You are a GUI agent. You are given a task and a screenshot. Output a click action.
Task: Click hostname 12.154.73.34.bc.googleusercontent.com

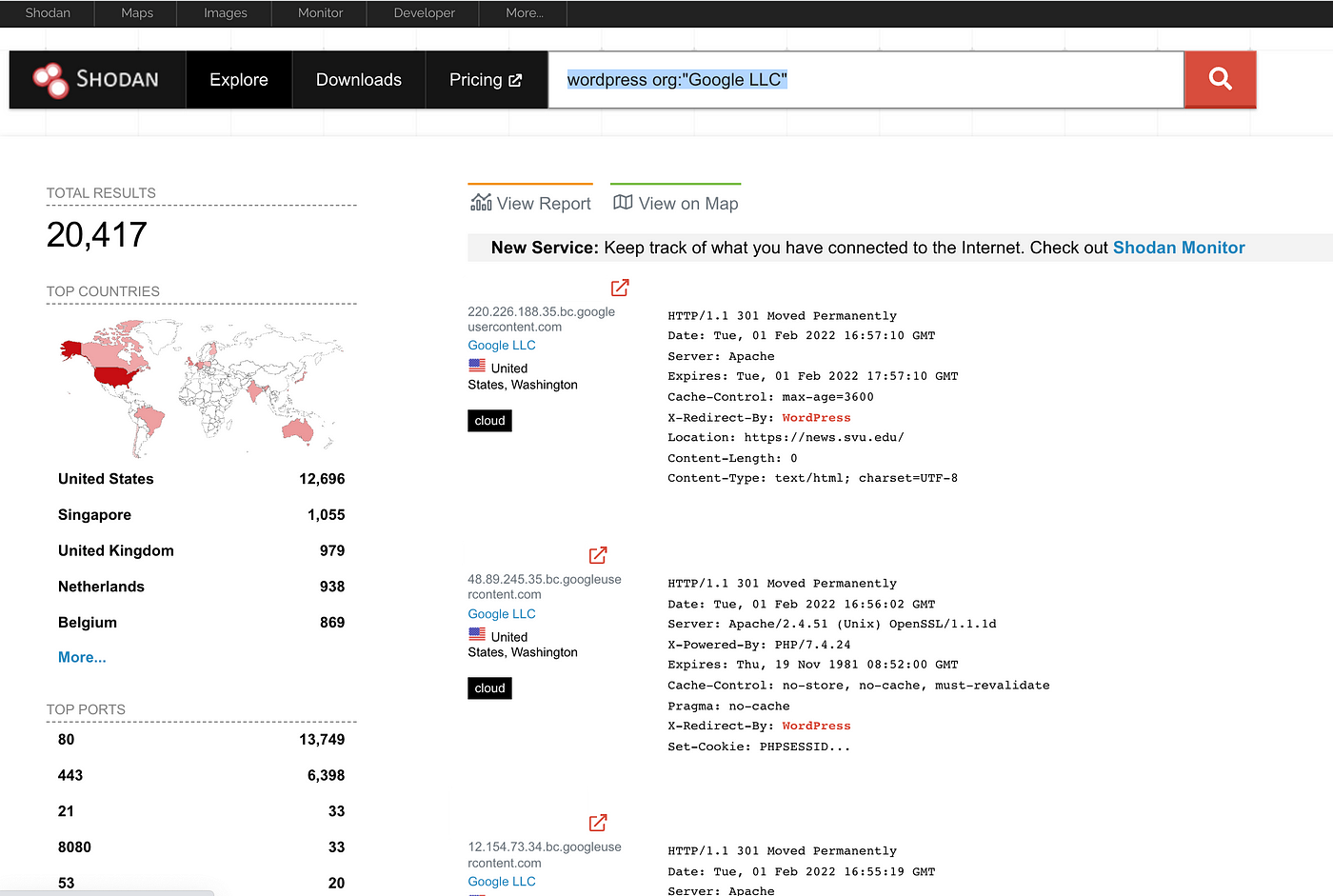(544, 854)
